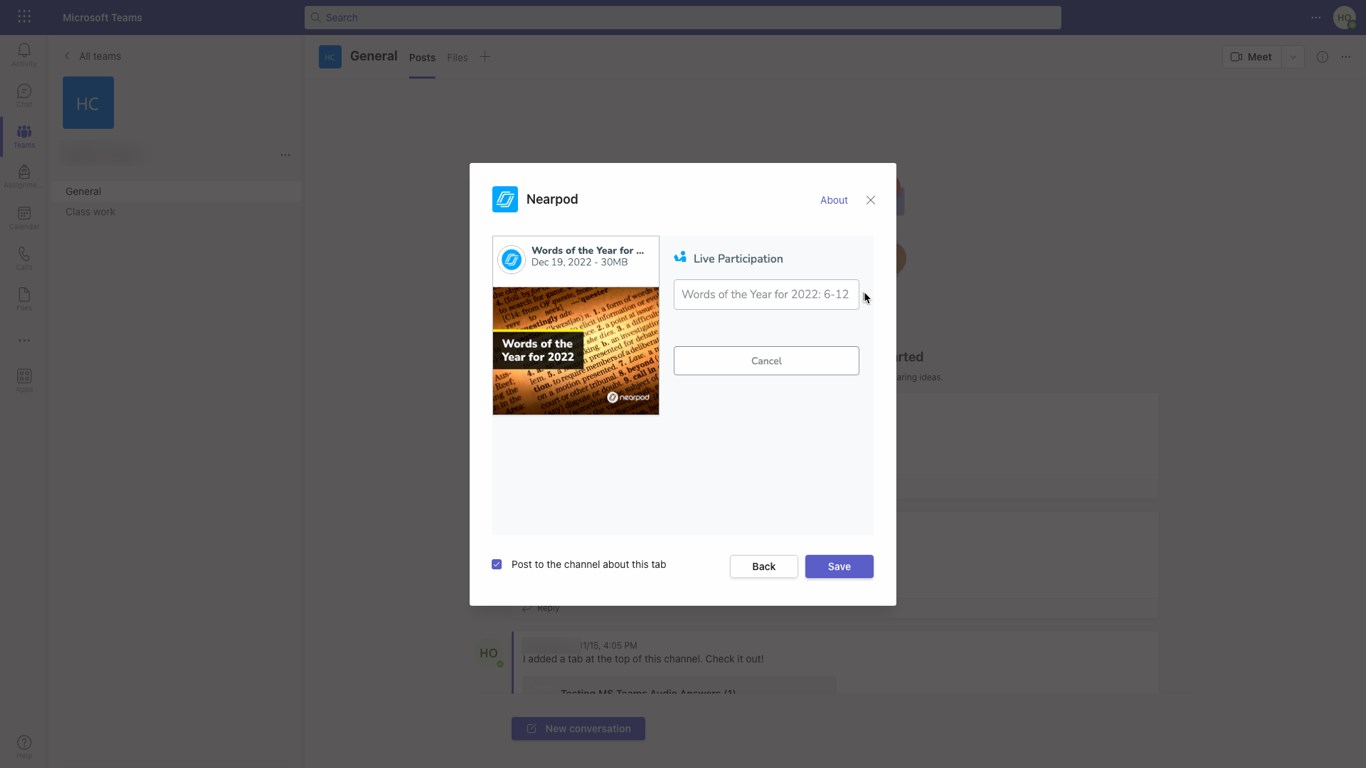This screenshot has height=768, width=1366.
Task: Click the HC channel icon beside General
Action: (x=330, y=57)
